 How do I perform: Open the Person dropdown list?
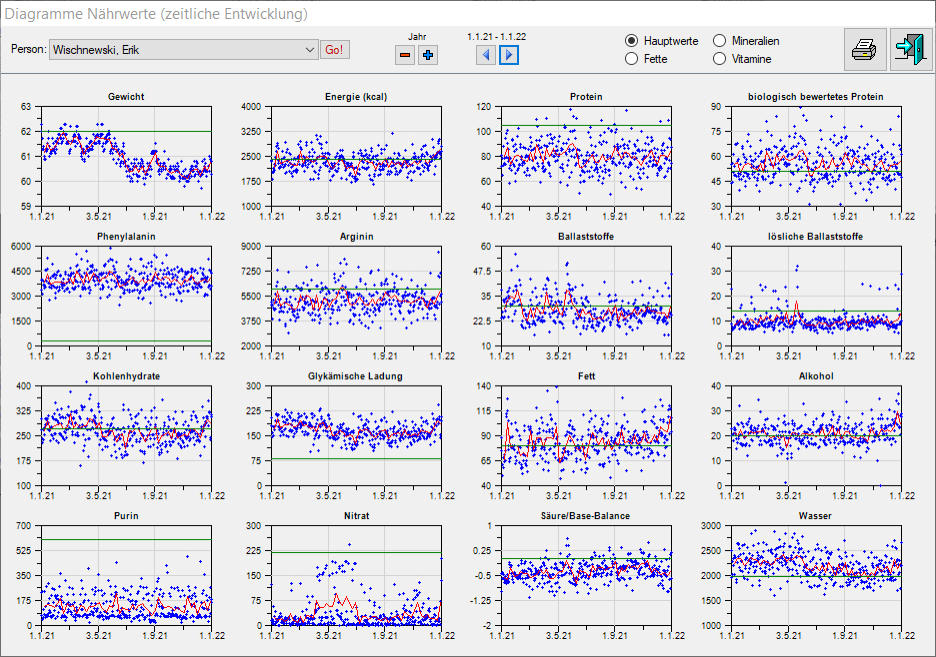(309, 50)
